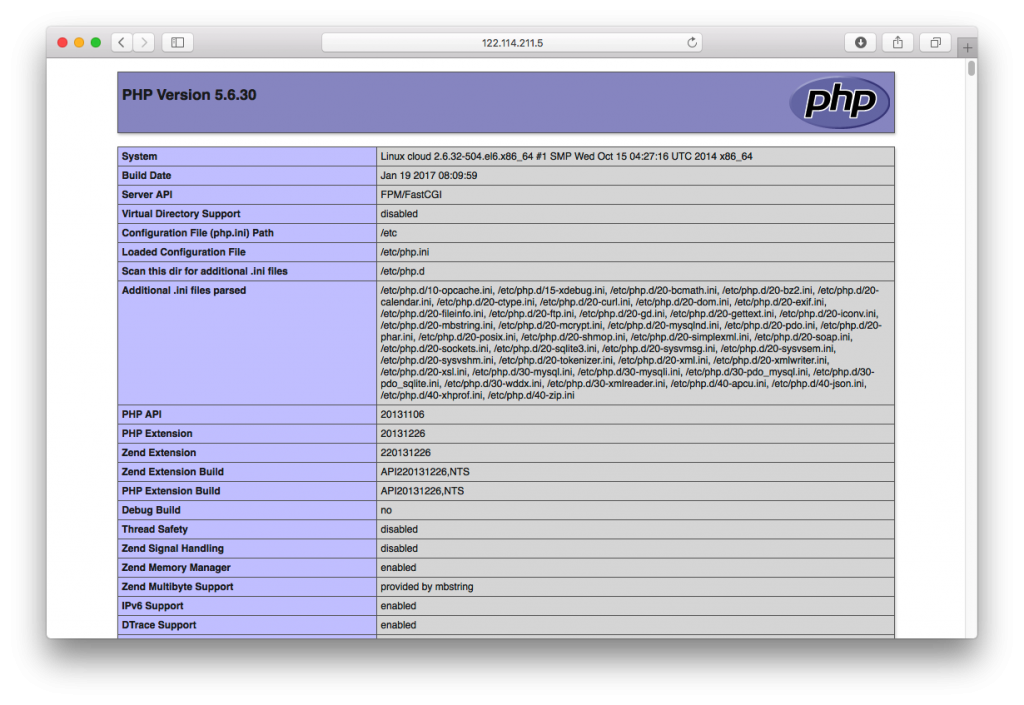Image resolution: width=1024 pixels, height=705 pixels.
Task: Click Scan this dir for additional .ini files
Action: pos(204,272)
